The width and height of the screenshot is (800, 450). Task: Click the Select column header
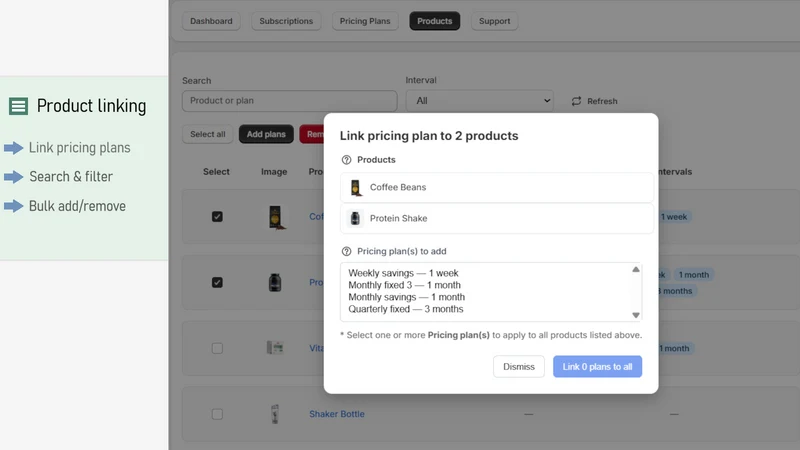click(x=216, y=172)
